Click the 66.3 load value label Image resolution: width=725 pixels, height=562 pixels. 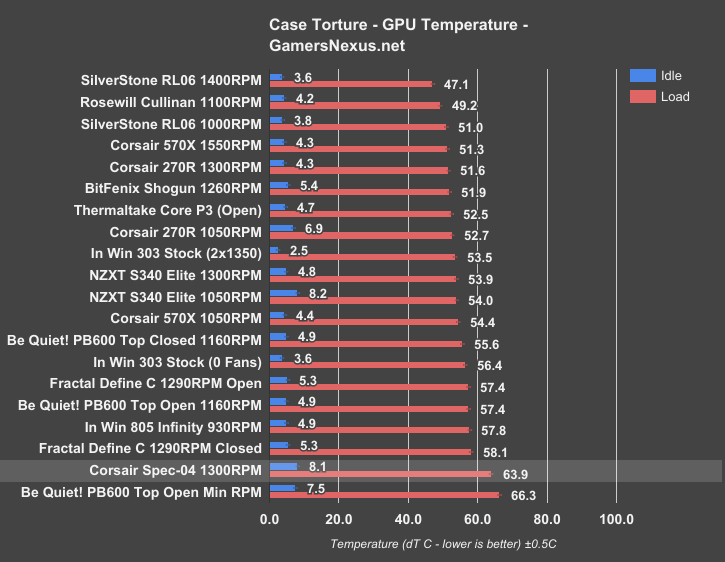[523, 495]
